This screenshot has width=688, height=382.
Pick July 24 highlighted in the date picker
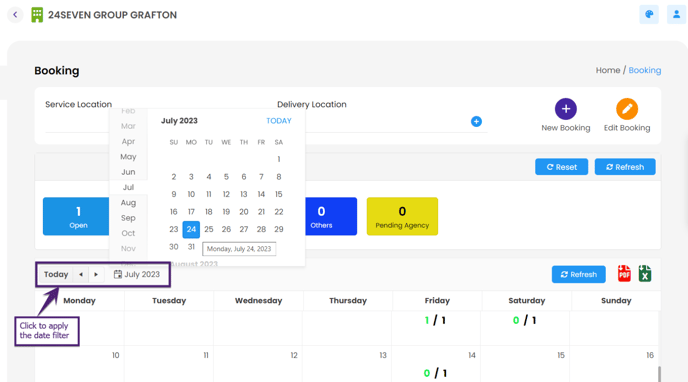coord(191,229)
